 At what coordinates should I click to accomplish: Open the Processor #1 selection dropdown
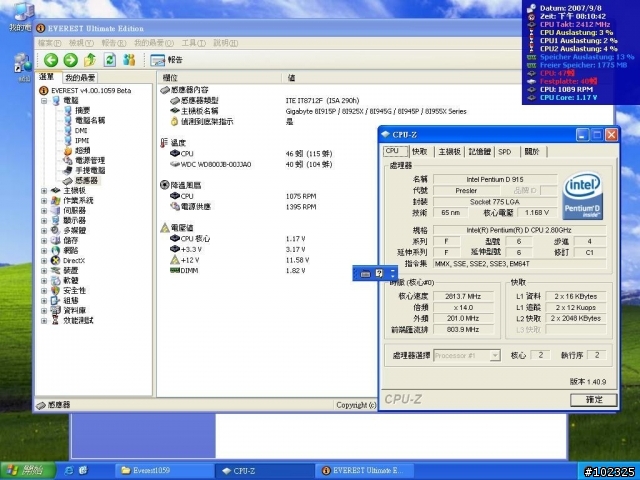pos(495,356)
